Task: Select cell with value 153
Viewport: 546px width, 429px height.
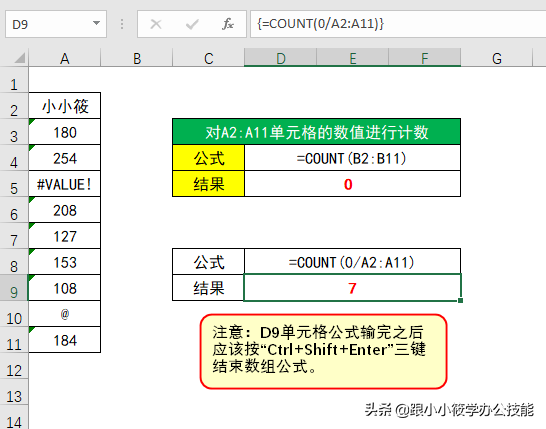Action: (x=65, y=262)
